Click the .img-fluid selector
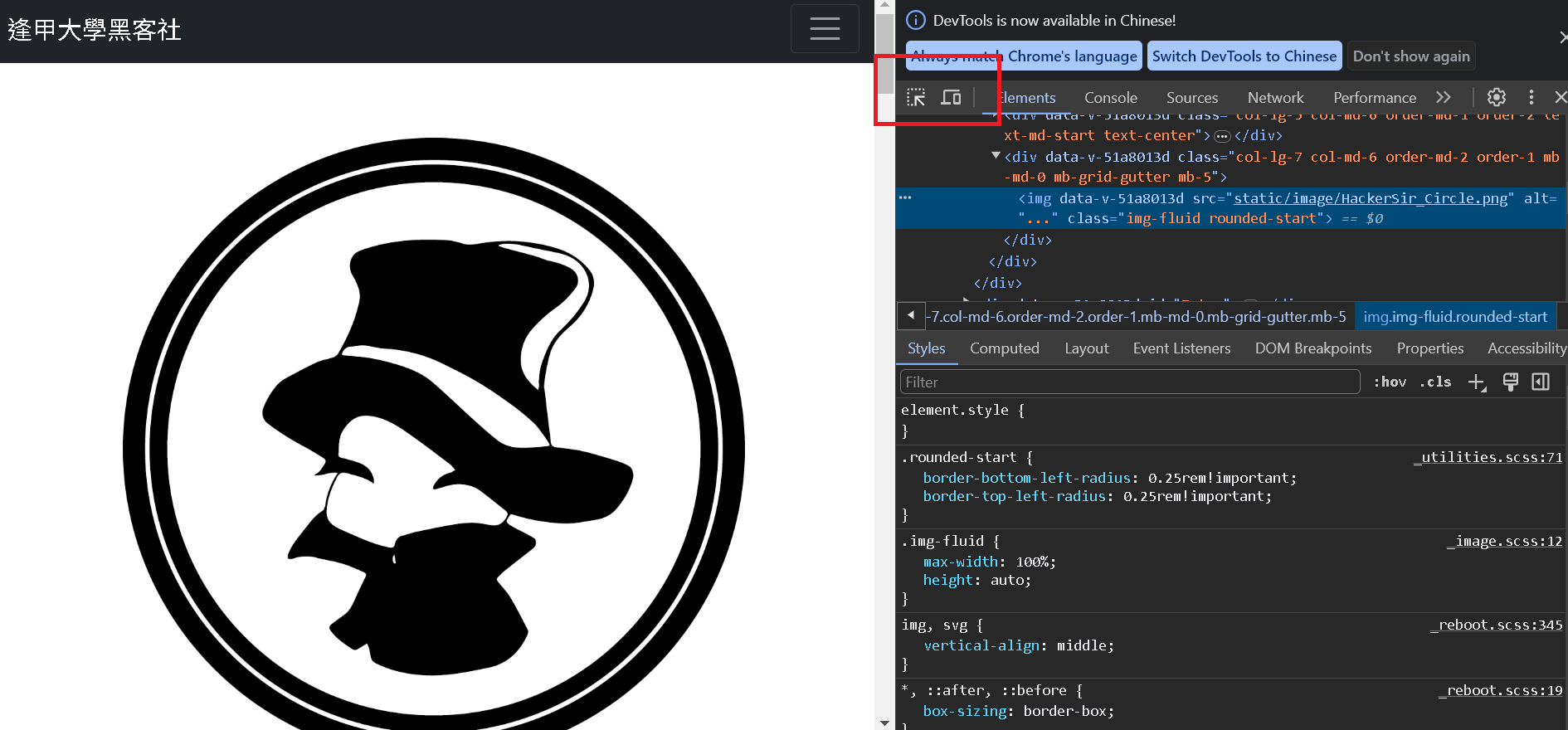 pyautogui.click(x=942, y=541)
